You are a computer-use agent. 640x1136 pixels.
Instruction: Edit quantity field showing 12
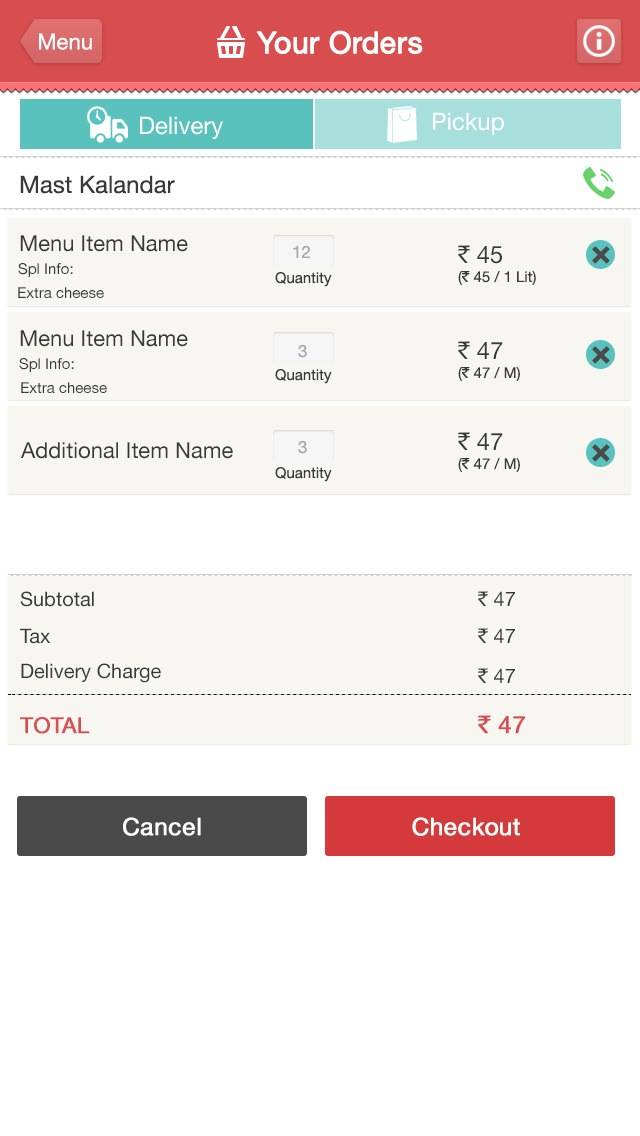(x=303, y=252)
